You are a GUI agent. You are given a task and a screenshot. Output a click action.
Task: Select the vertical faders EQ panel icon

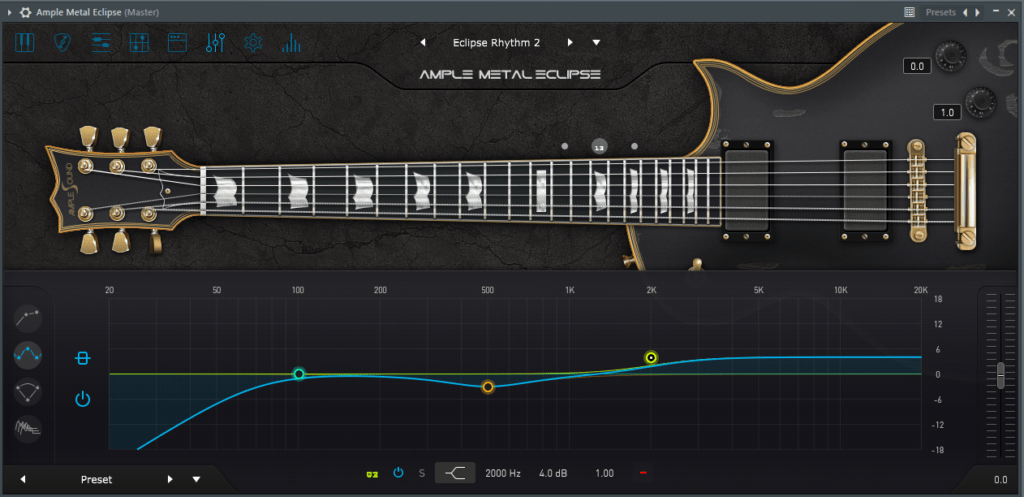215,43
